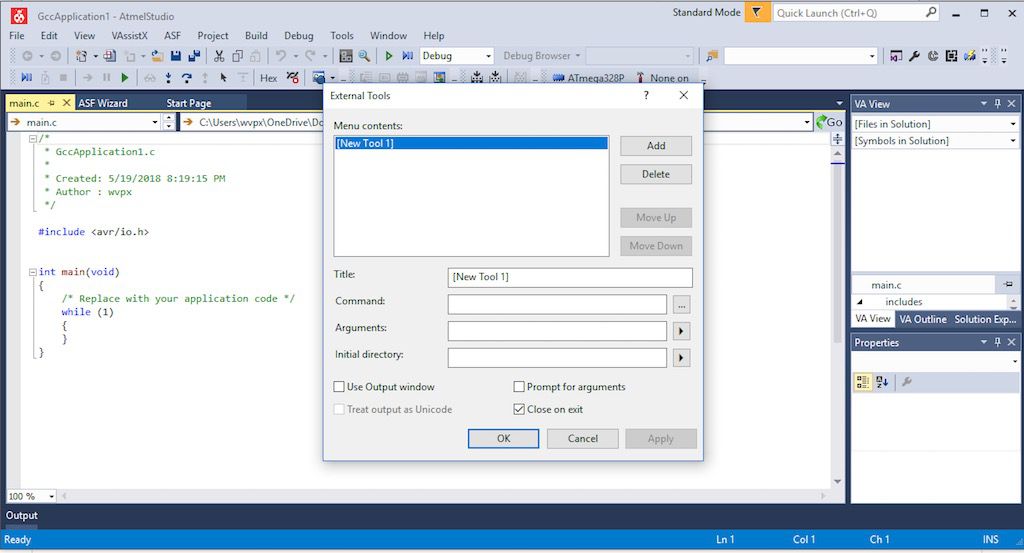Click the clear all breakpoints icon
This screenshot has height=553, width=1024.
[293, 78]
